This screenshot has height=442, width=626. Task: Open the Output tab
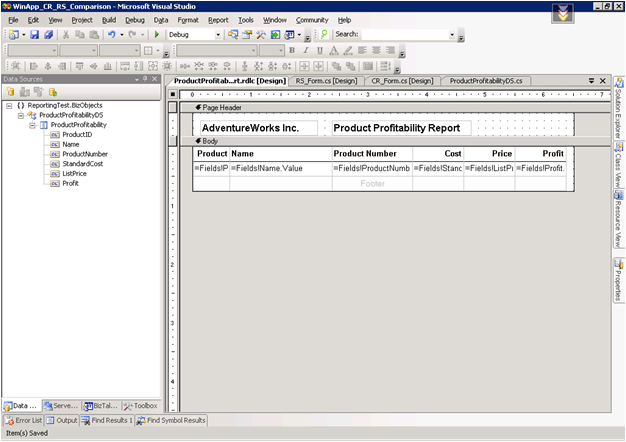61,420
